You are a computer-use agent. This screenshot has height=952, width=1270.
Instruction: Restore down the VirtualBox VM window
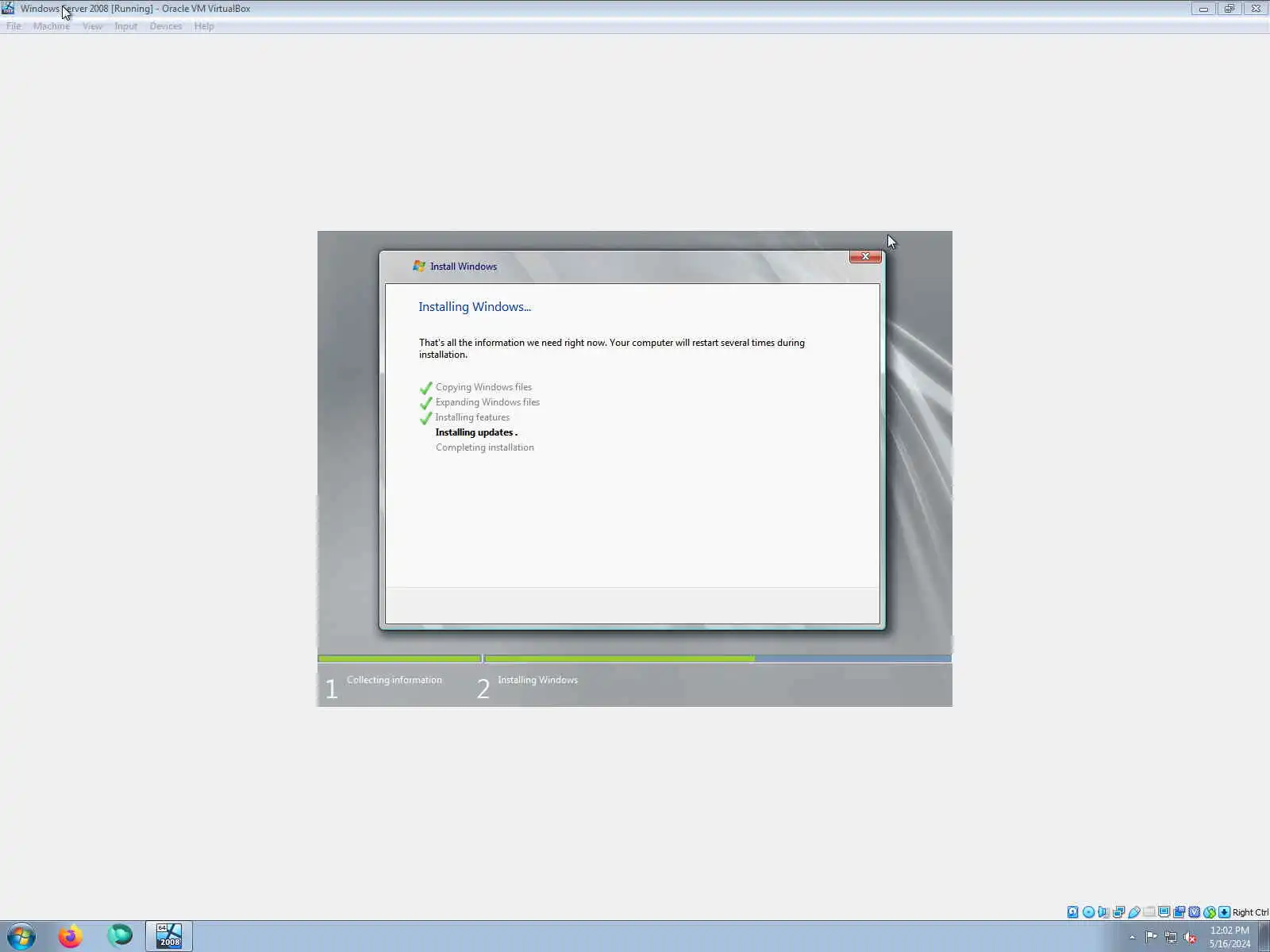tap(1229, 9)
